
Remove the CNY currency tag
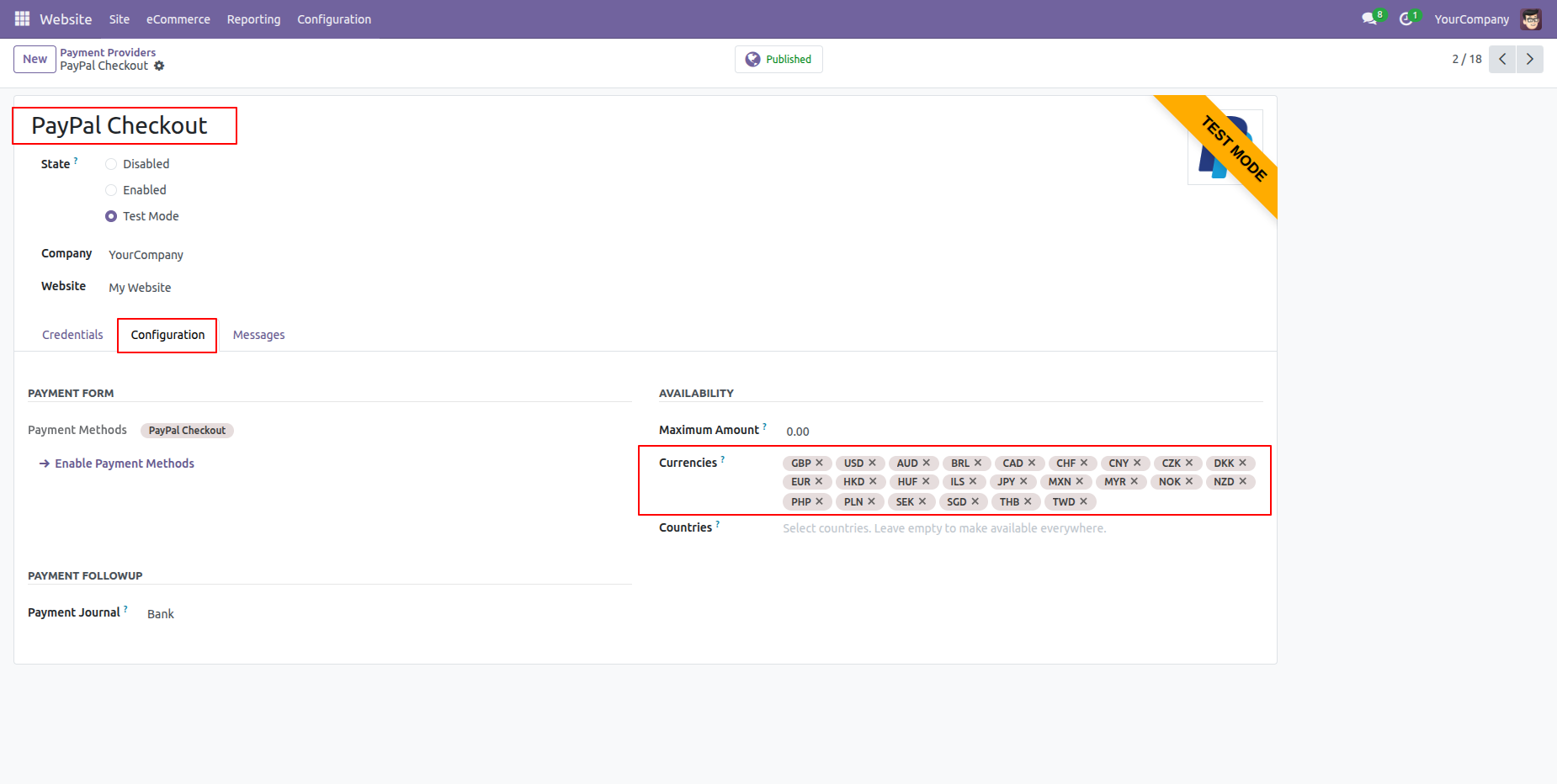pyautogui.click(x=1137, y=463)
